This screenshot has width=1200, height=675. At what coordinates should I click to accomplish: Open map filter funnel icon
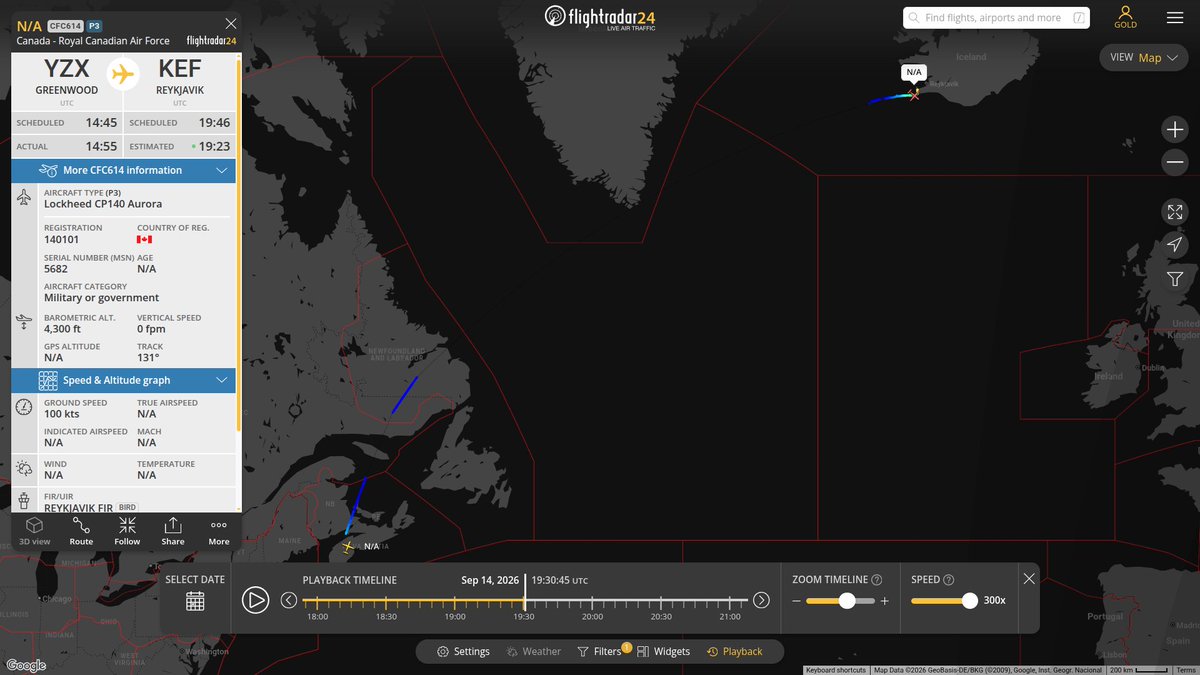coord(1174,279)
